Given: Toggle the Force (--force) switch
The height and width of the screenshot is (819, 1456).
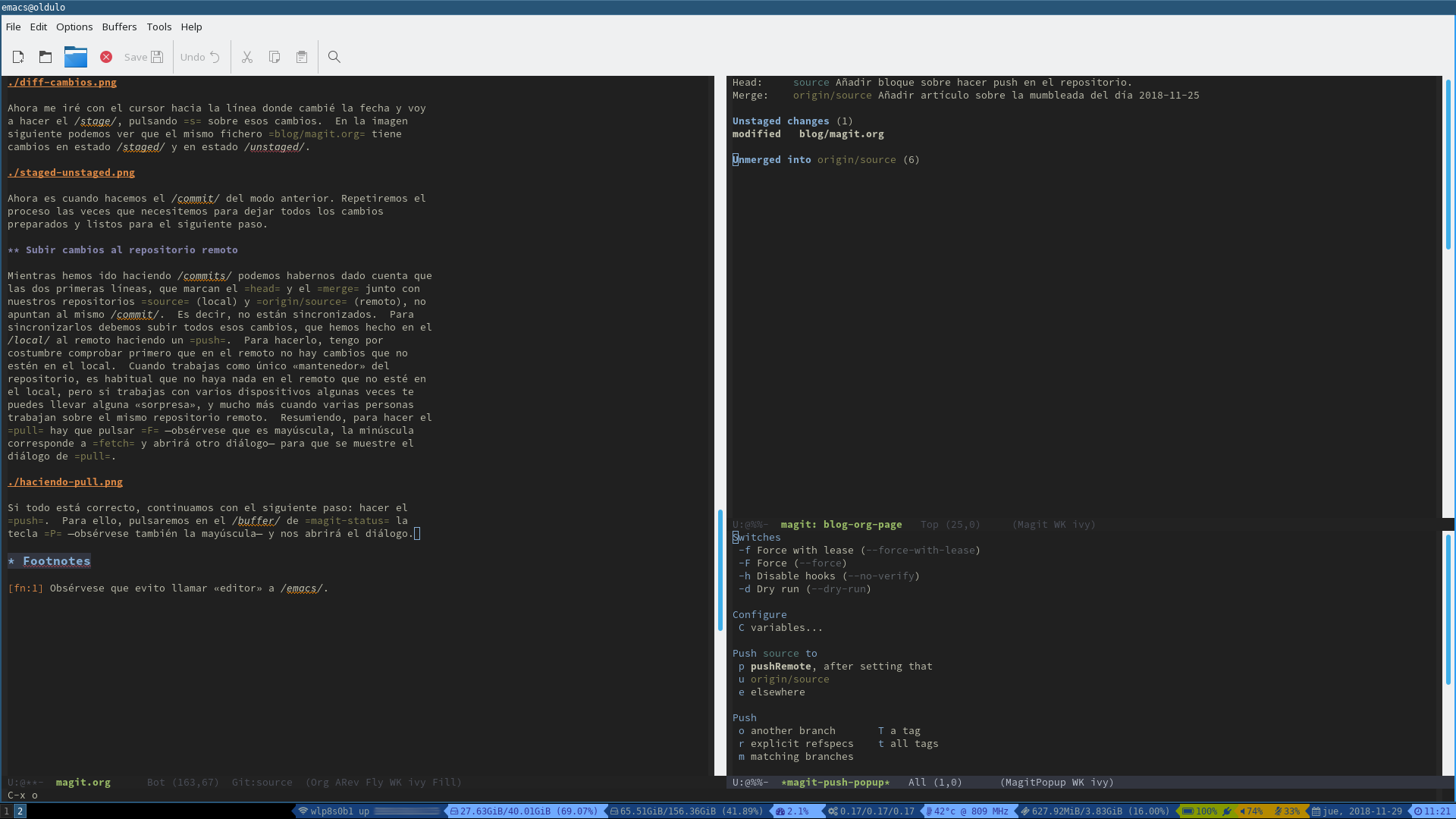Looking at the screenshot, I should (792, 563).
